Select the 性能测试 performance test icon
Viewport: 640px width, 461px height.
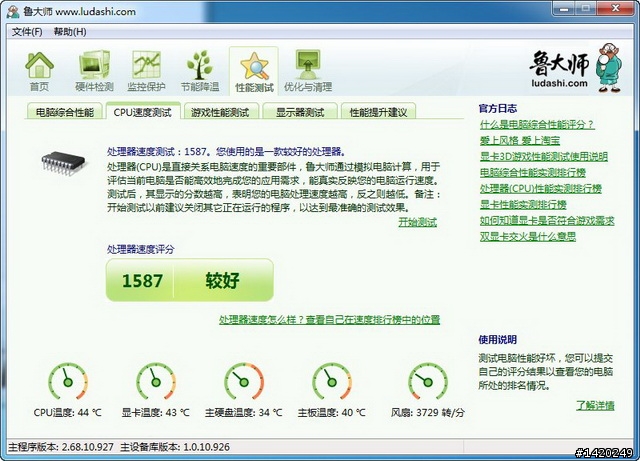tap(254, 71)
